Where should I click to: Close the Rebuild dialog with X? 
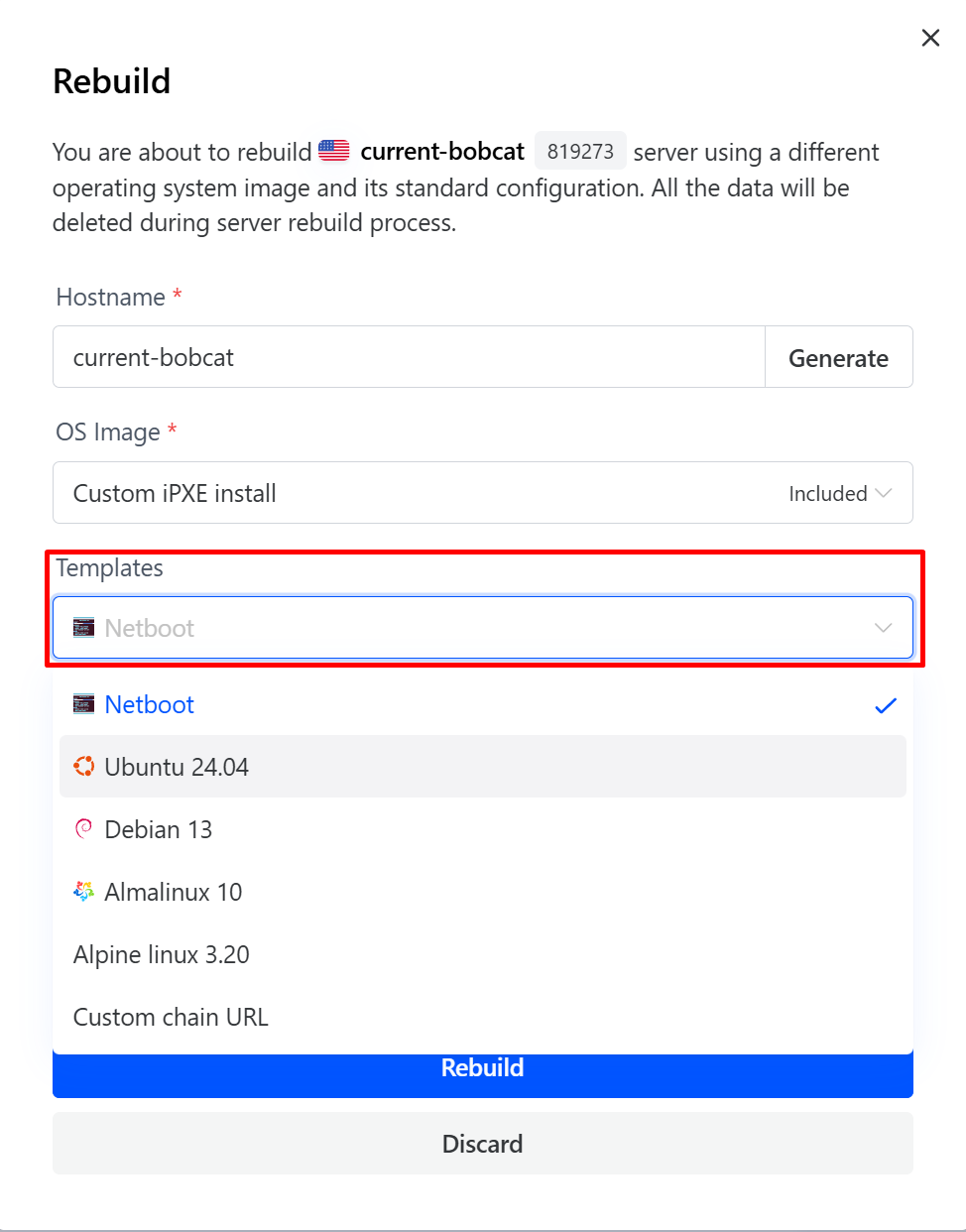point(930,38)
